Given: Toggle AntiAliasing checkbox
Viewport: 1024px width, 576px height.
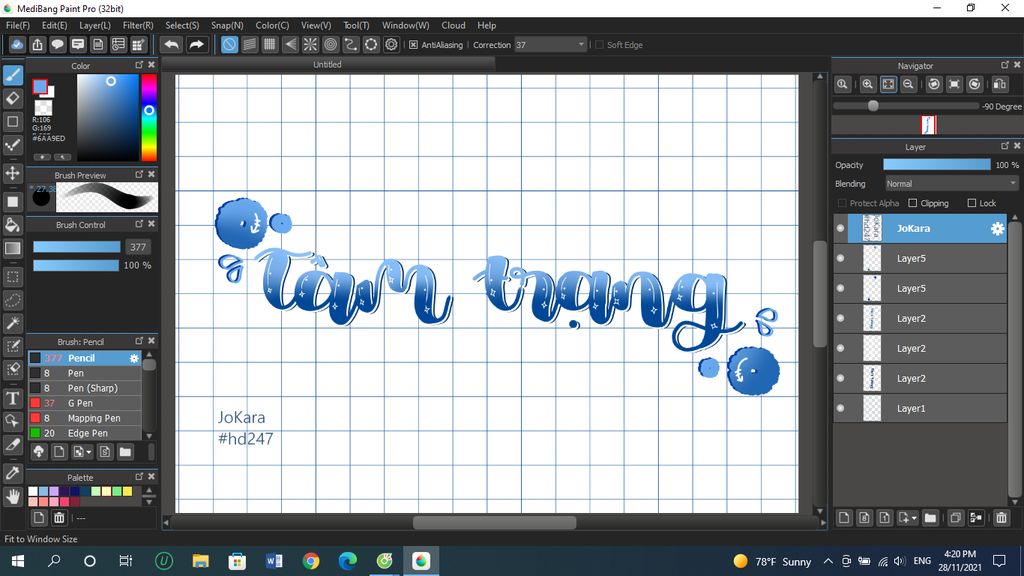Looking at the screenshot, I should click(413, 44).
